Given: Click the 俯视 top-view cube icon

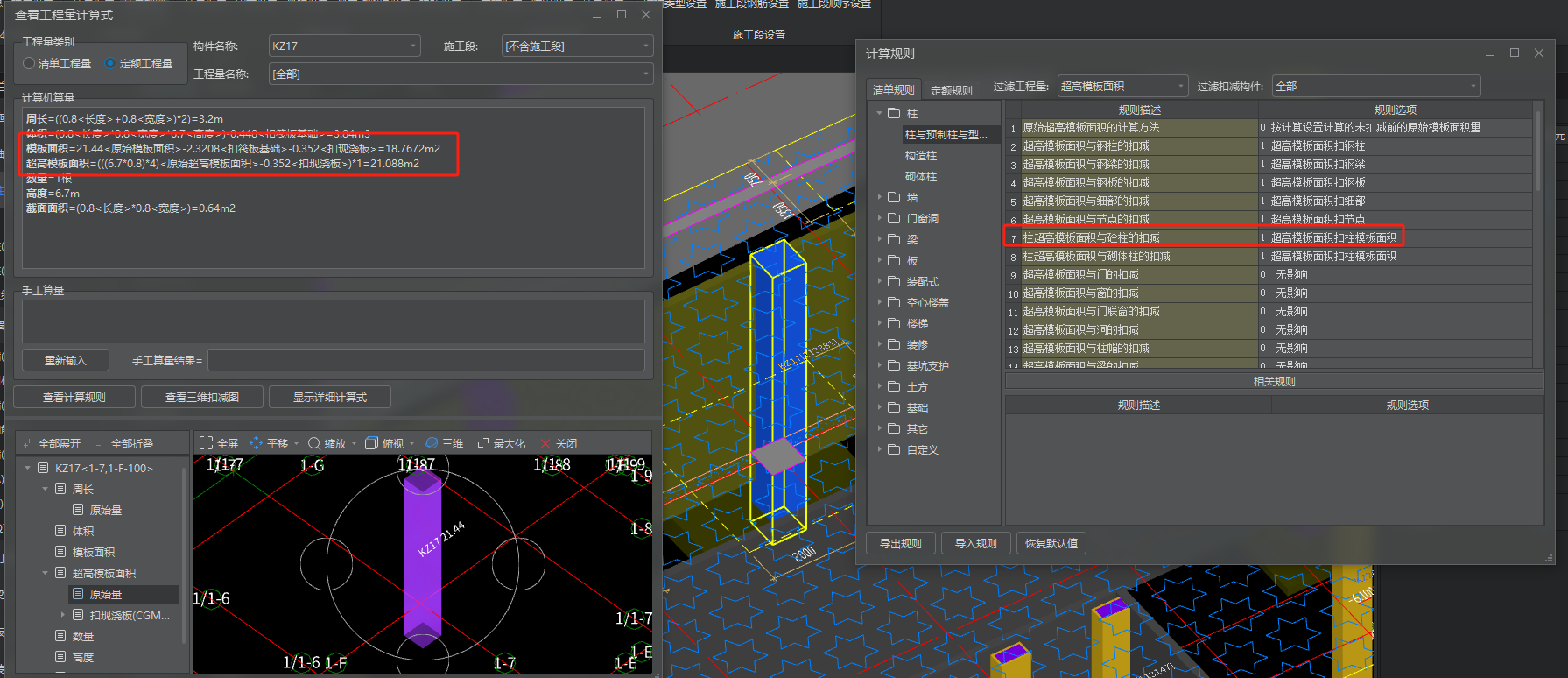Looking at the screenshot, I should click(371, 443).
